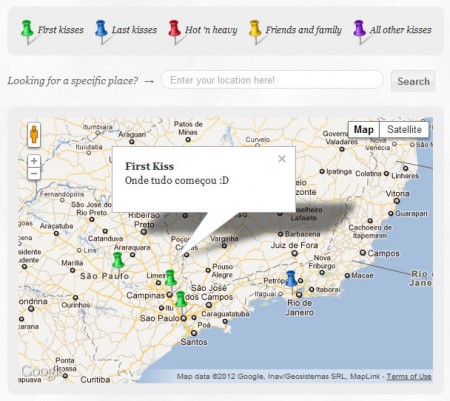
Task: Click the Onde tudo começou text
Action: (177, 181)
